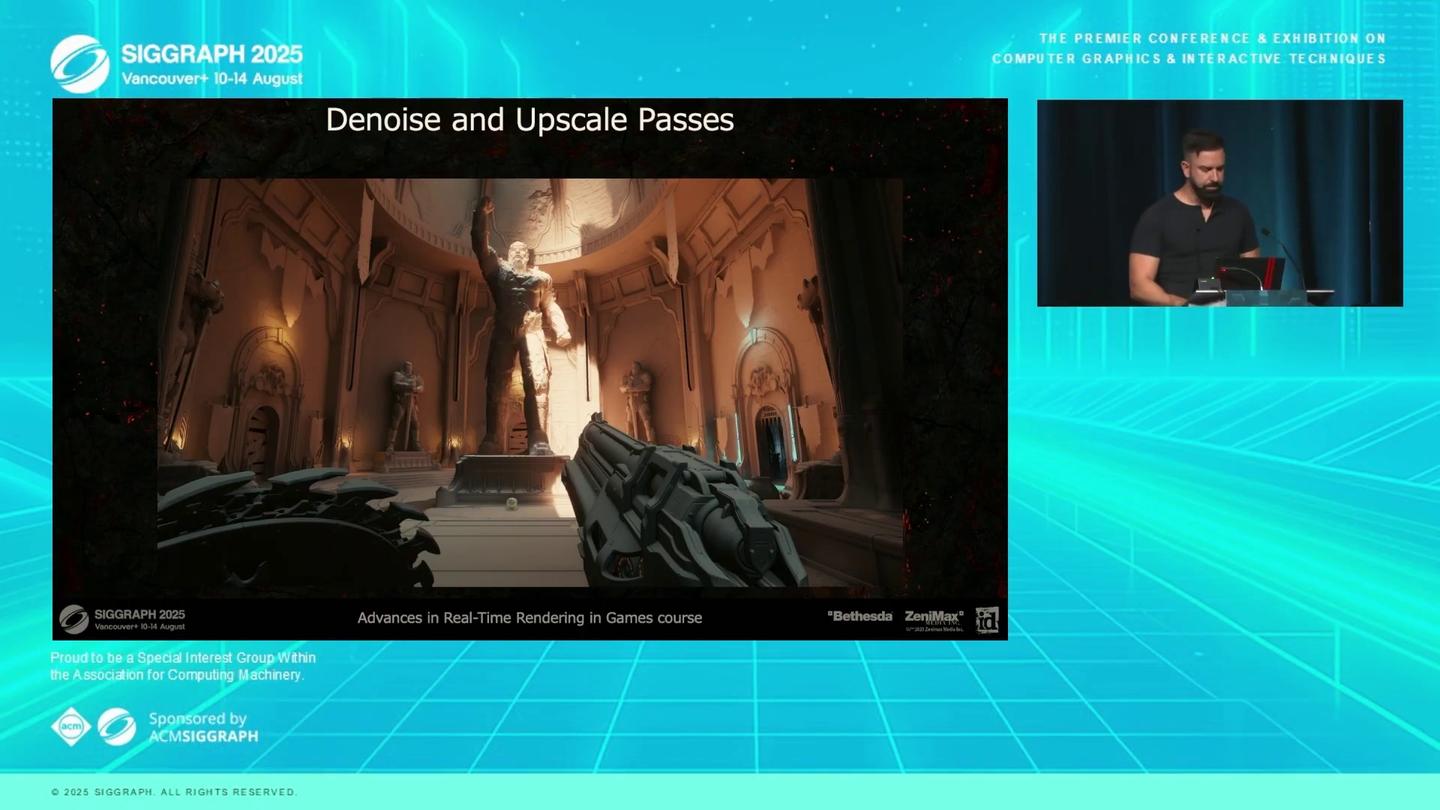This screenshot has width=1440, height=810.
Task: Click the ACM diamond logo
Action: coord(71,727)
